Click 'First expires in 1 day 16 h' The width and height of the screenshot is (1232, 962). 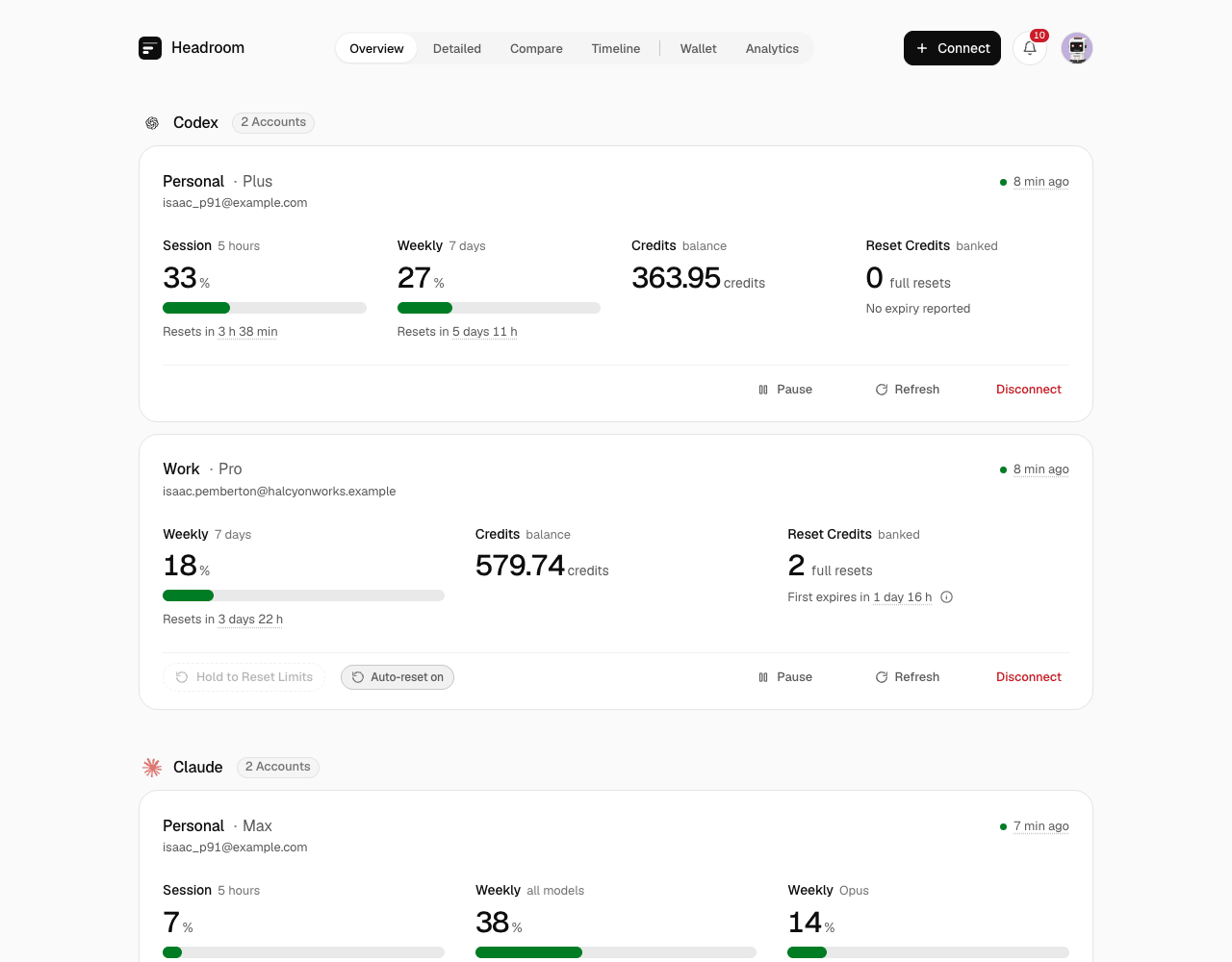(860, 597)
